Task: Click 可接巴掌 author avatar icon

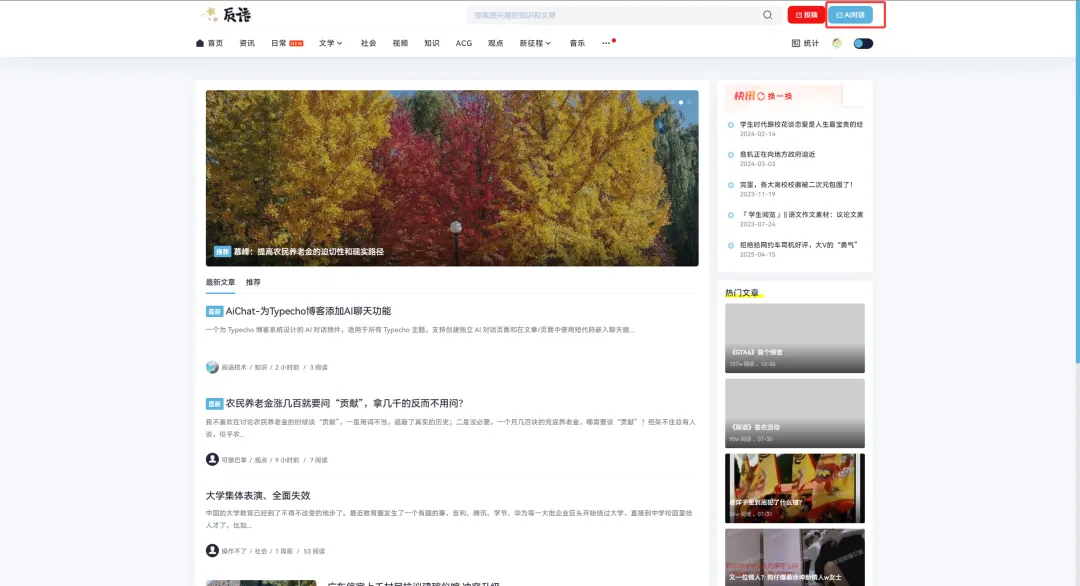Action: pyautogui.click(x=212, y=459)
